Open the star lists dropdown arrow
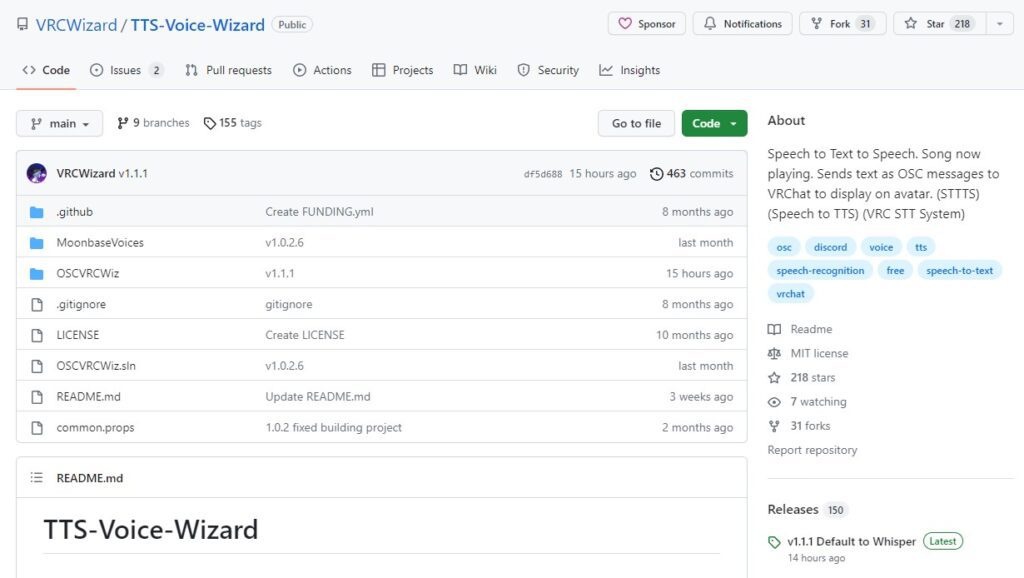The height and width of the screenshot is (578, 1024). 1000,24
